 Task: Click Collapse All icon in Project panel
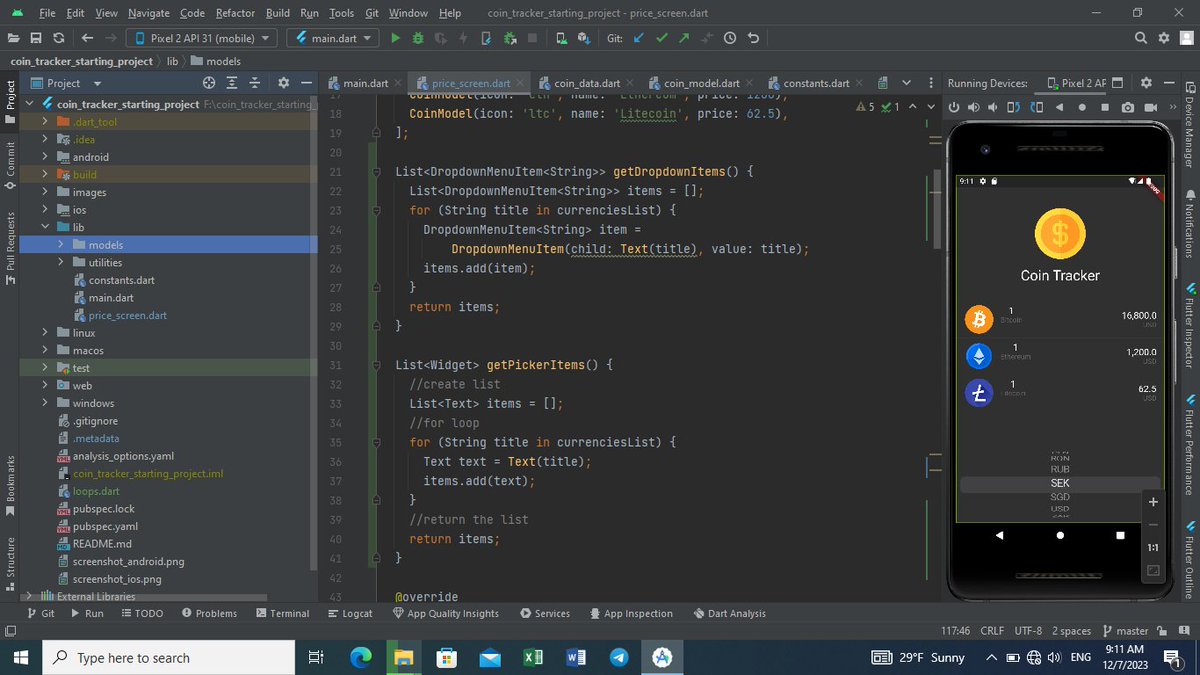coord(254,83)
